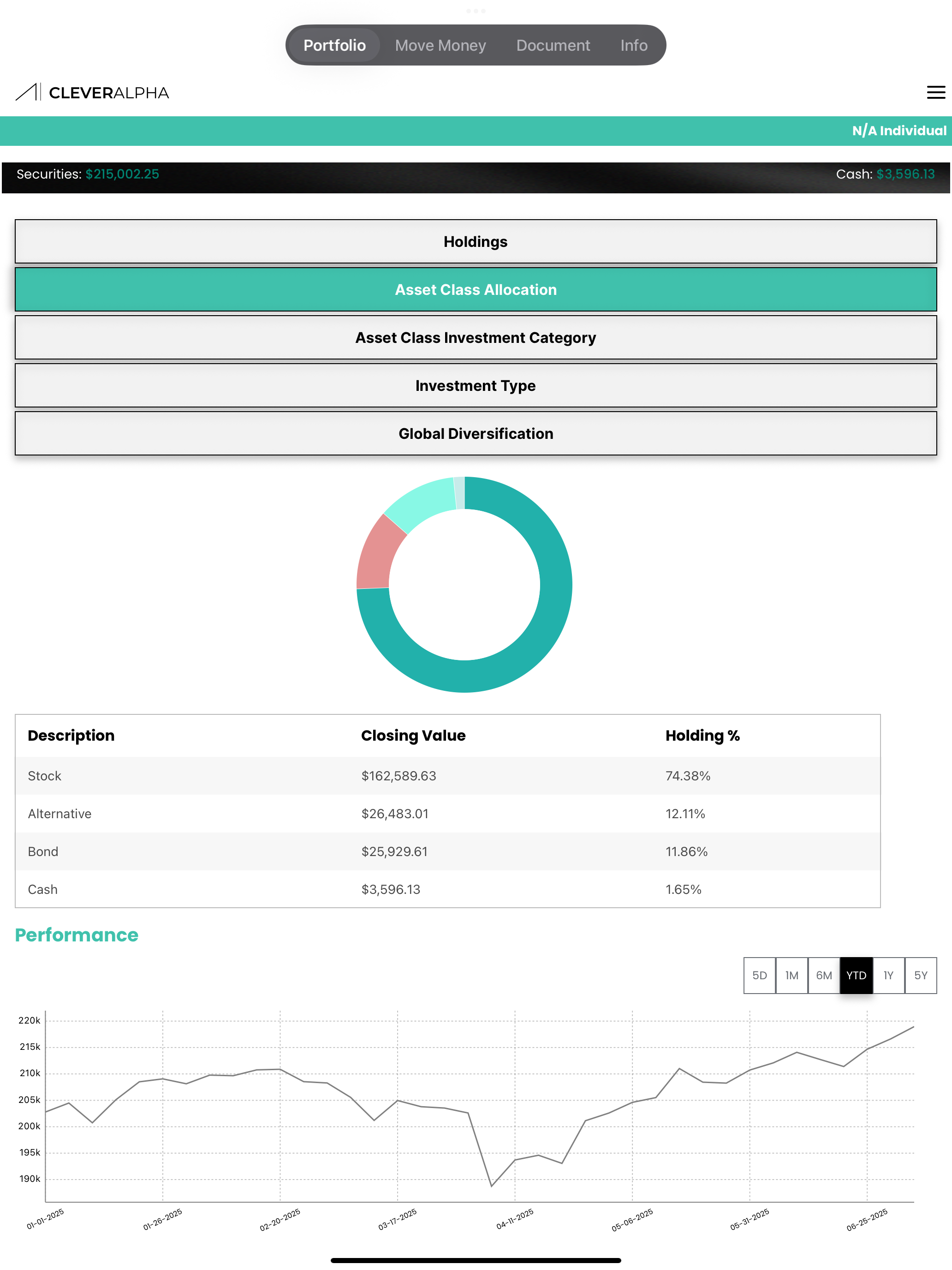Click the performance line chart's April low point
This screenshot has height=1270, width=952.
coord(491,1186)
